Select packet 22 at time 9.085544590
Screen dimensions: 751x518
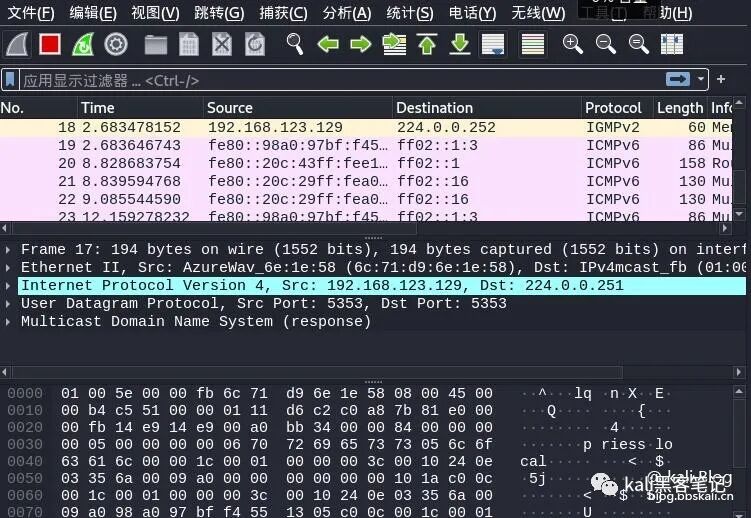tap(366, 199)
